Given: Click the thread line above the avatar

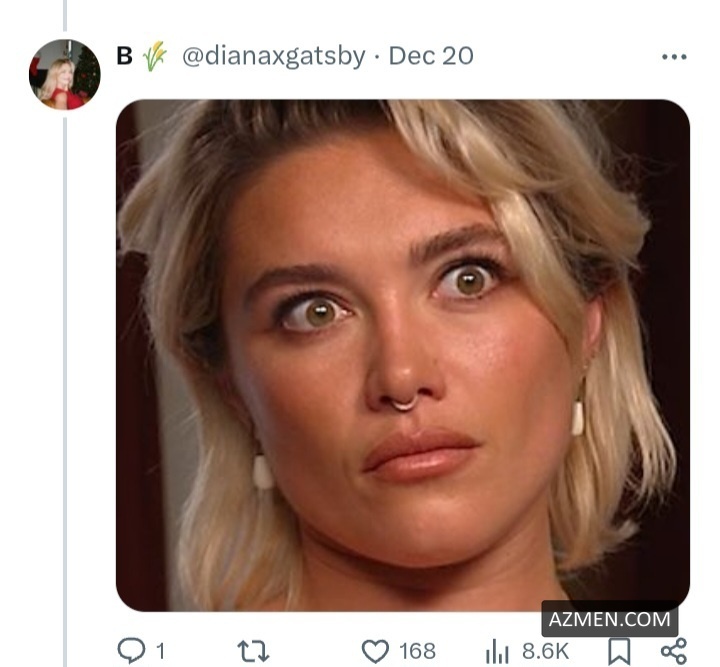Looking at the screenshot, I should (65, 15).
